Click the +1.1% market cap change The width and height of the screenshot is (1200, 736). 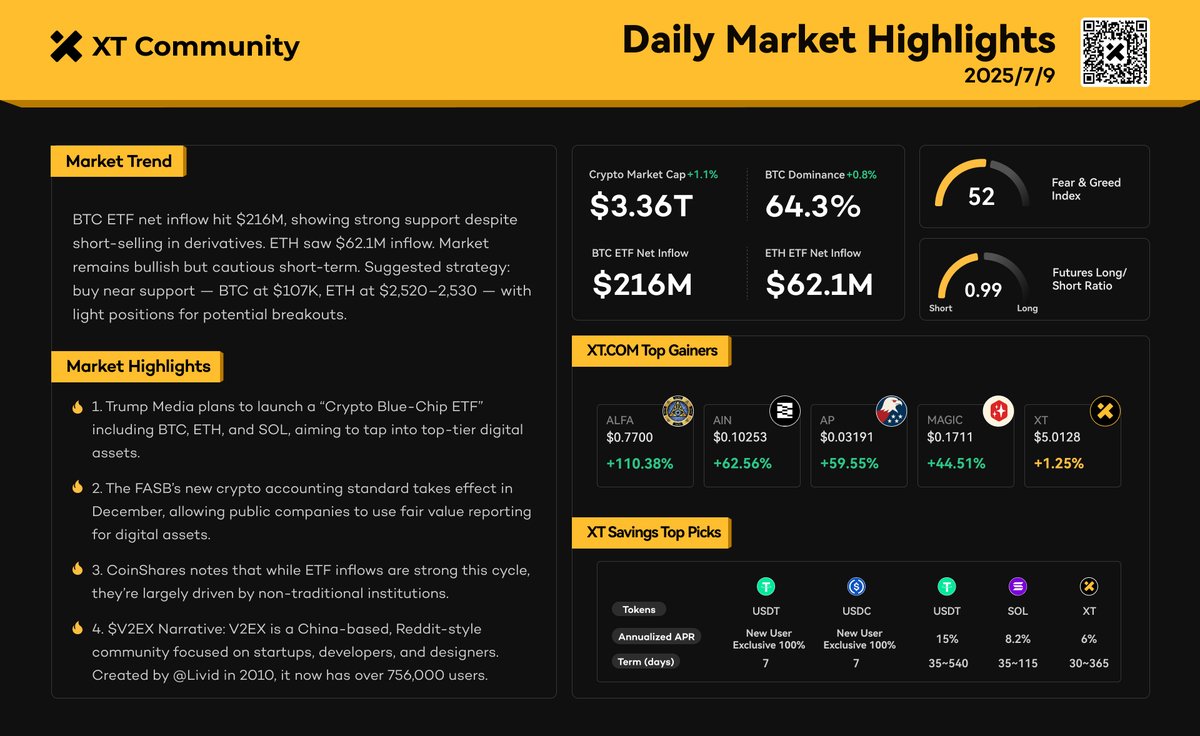[x=702, y=174]
